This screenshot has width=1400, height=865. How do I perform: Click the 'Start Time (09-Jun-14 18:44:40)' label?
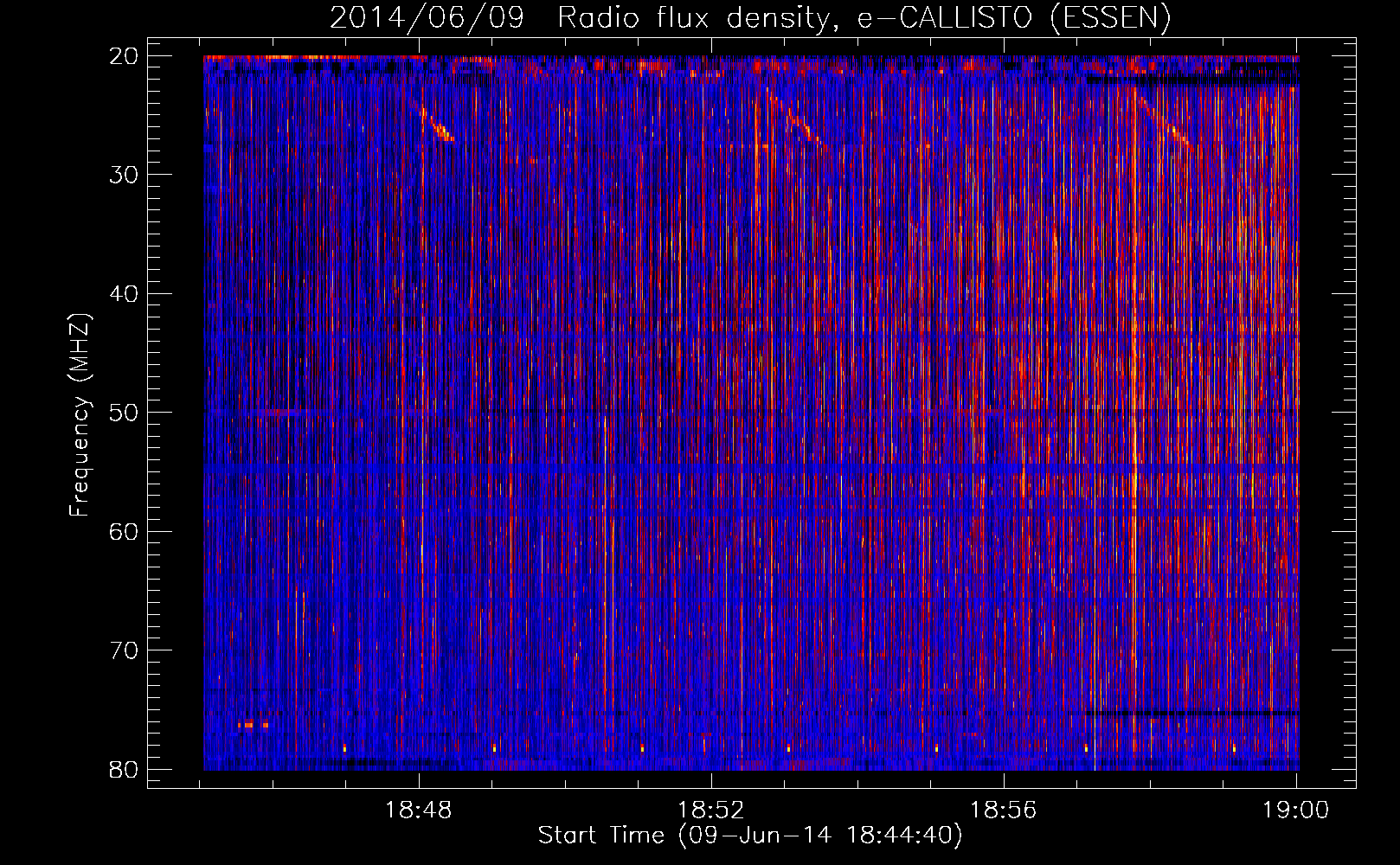[x=750, y=836]
